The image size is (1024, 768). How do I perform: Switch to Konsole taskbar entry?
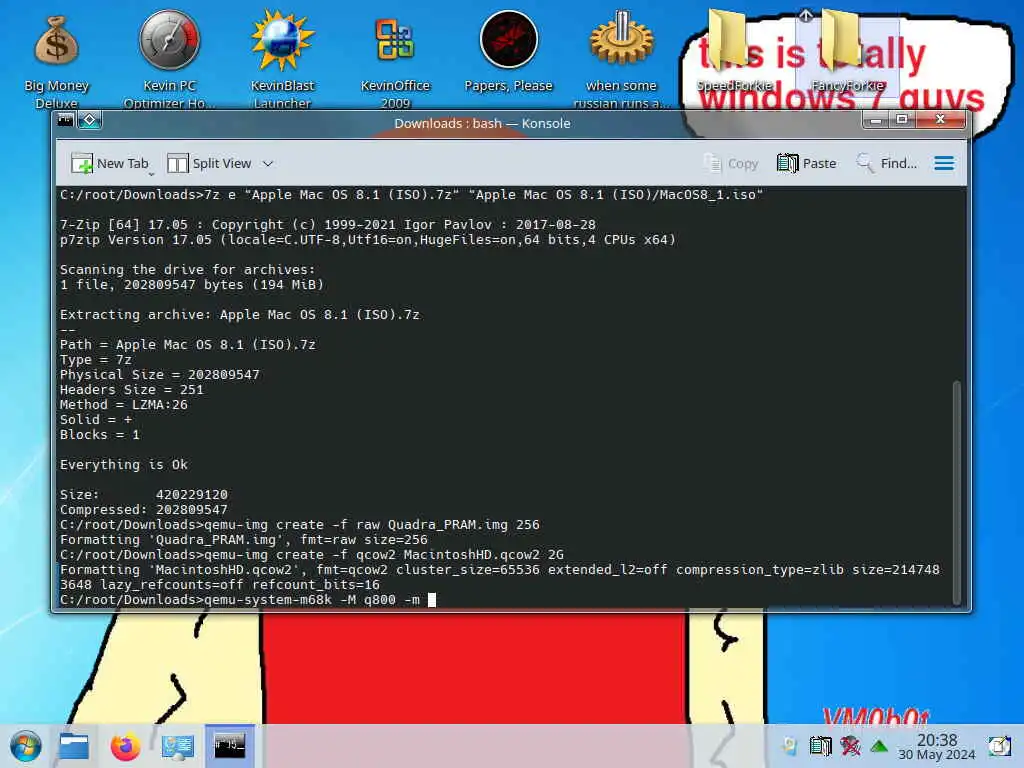(x=229, y=746)
